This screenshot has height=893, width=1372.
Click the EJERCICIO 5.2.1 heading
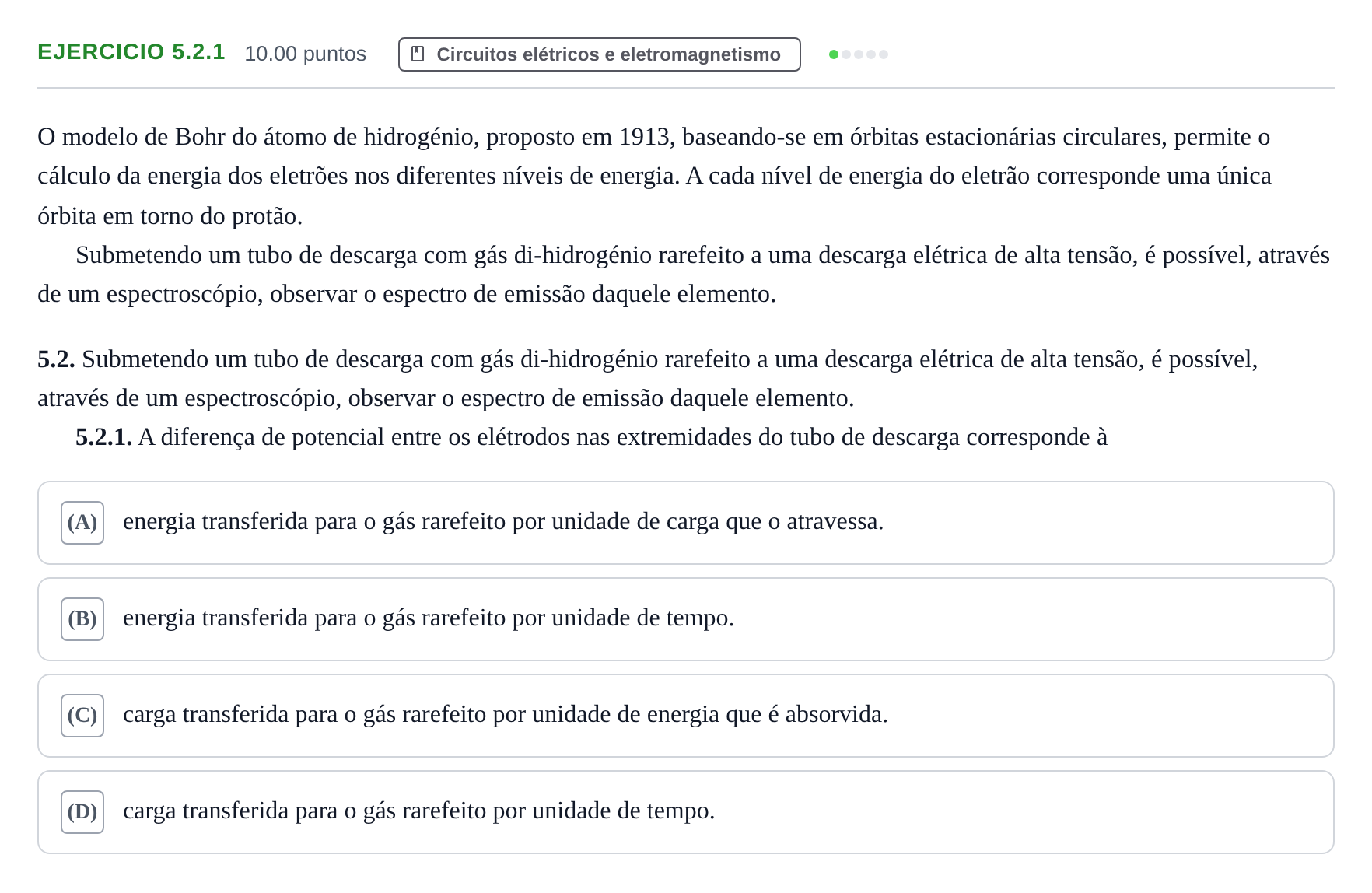pos(131,52)
